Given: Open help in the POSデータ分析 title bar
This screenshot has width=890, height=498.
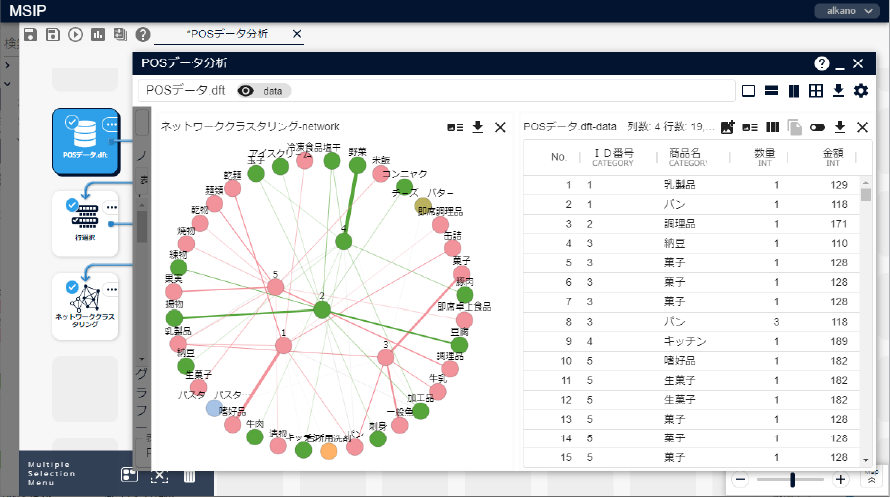Looking at the screenshot, I should 822,63.
